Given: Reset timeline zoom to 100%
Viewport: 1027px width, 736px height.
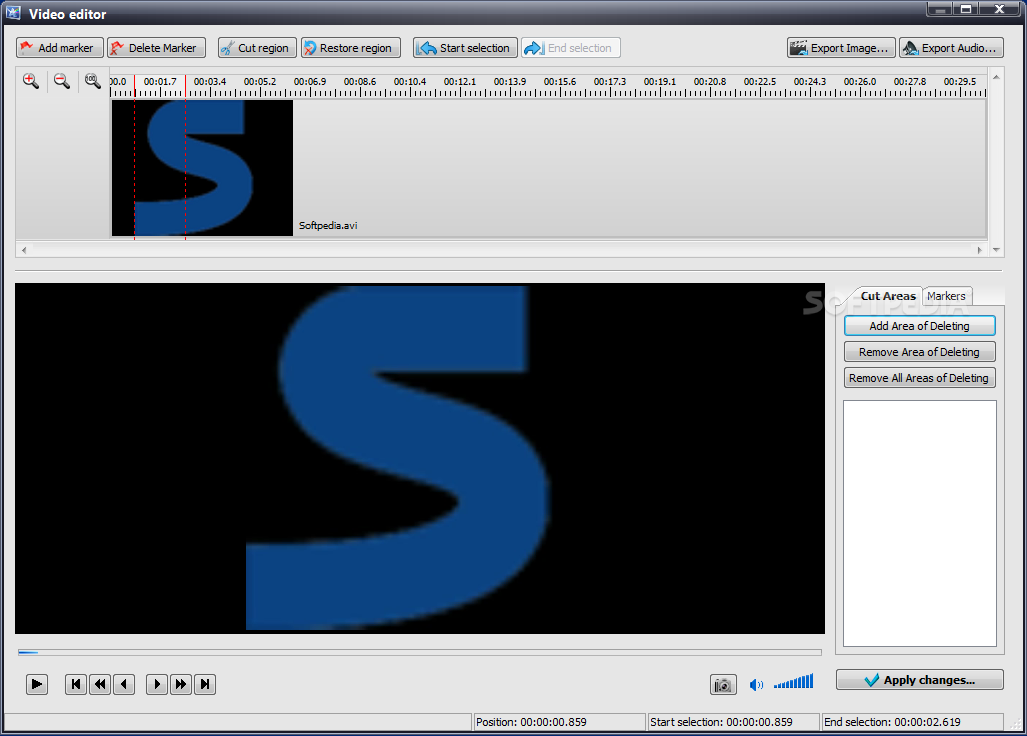Looking at the screenshot, I should click(92, 81).
